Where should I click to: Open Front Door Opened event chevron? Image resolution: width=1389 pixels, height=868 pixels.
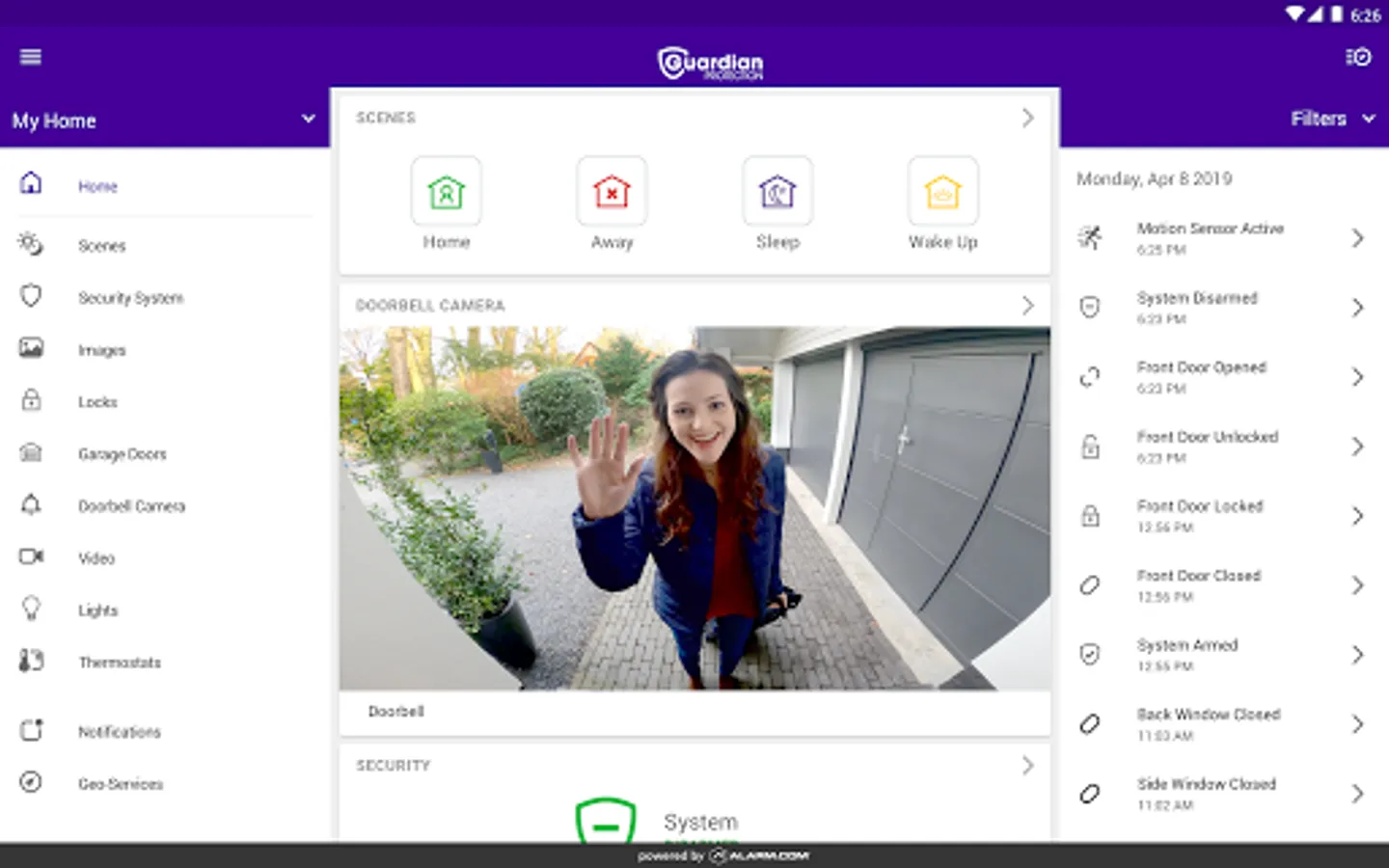click(x=1357, y=377)
